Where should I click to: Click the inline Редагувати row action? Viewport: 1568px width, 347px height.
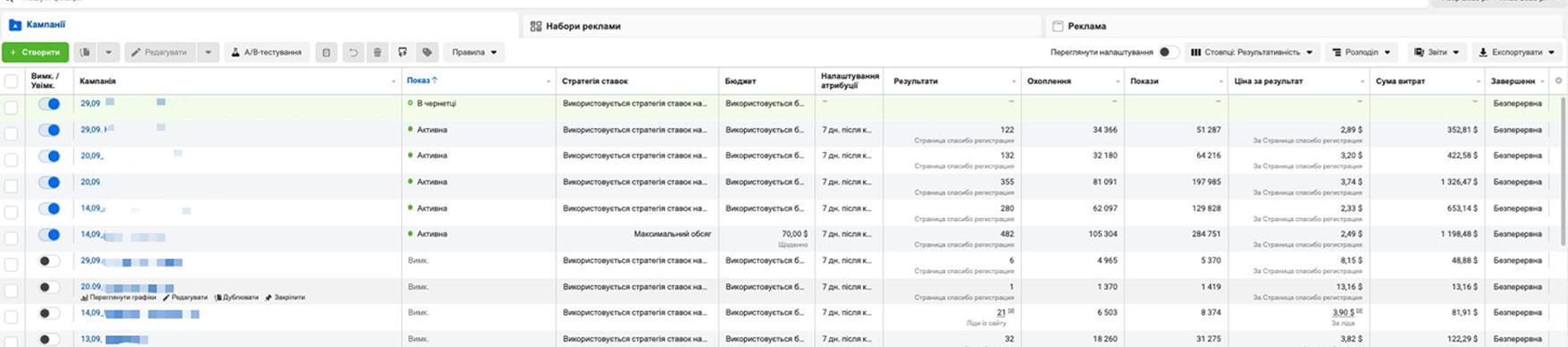[x=186, y=297]
